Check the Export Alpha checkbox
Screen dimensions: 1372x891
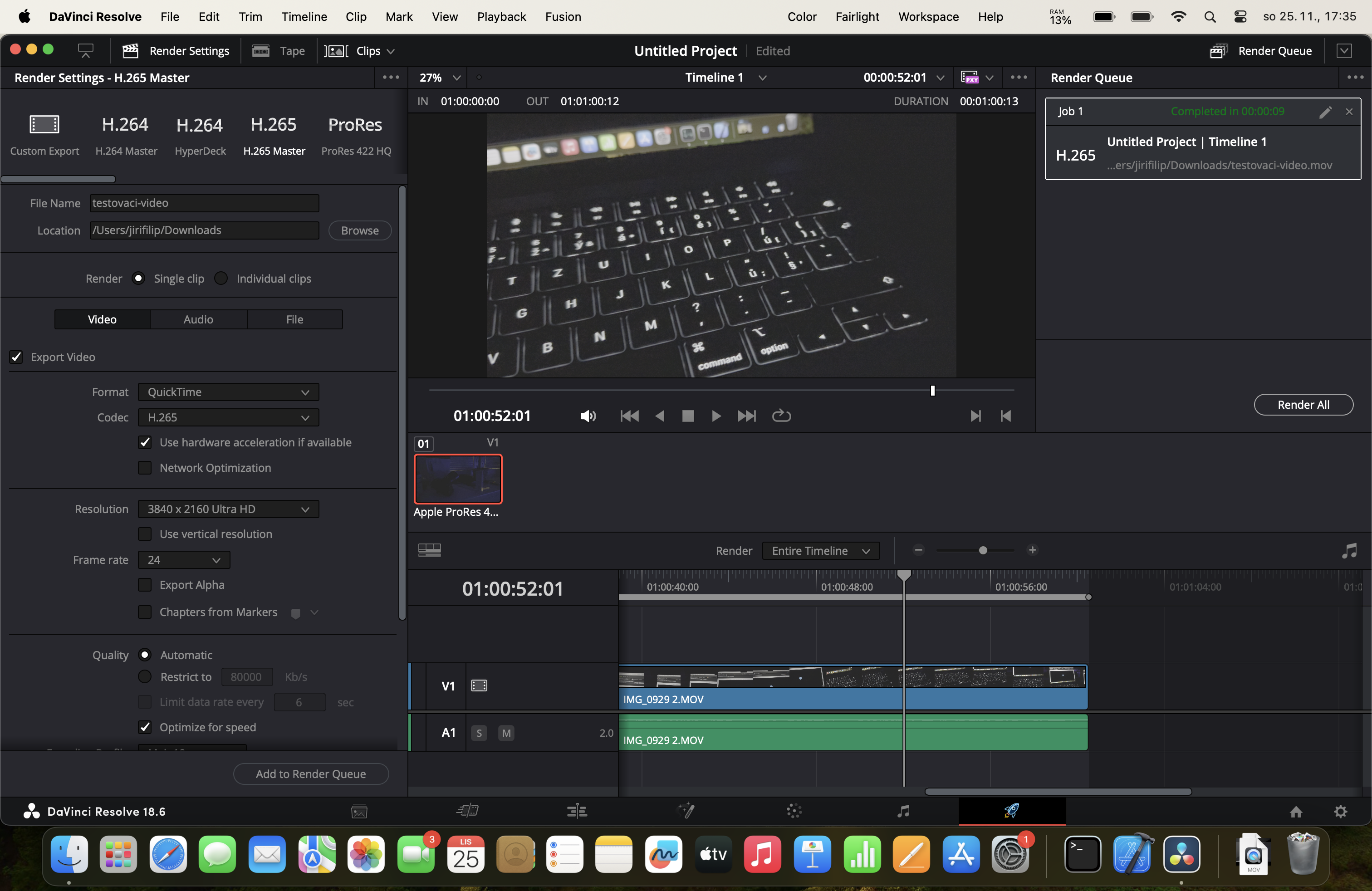pyautogui.click(x=145, y=584)
